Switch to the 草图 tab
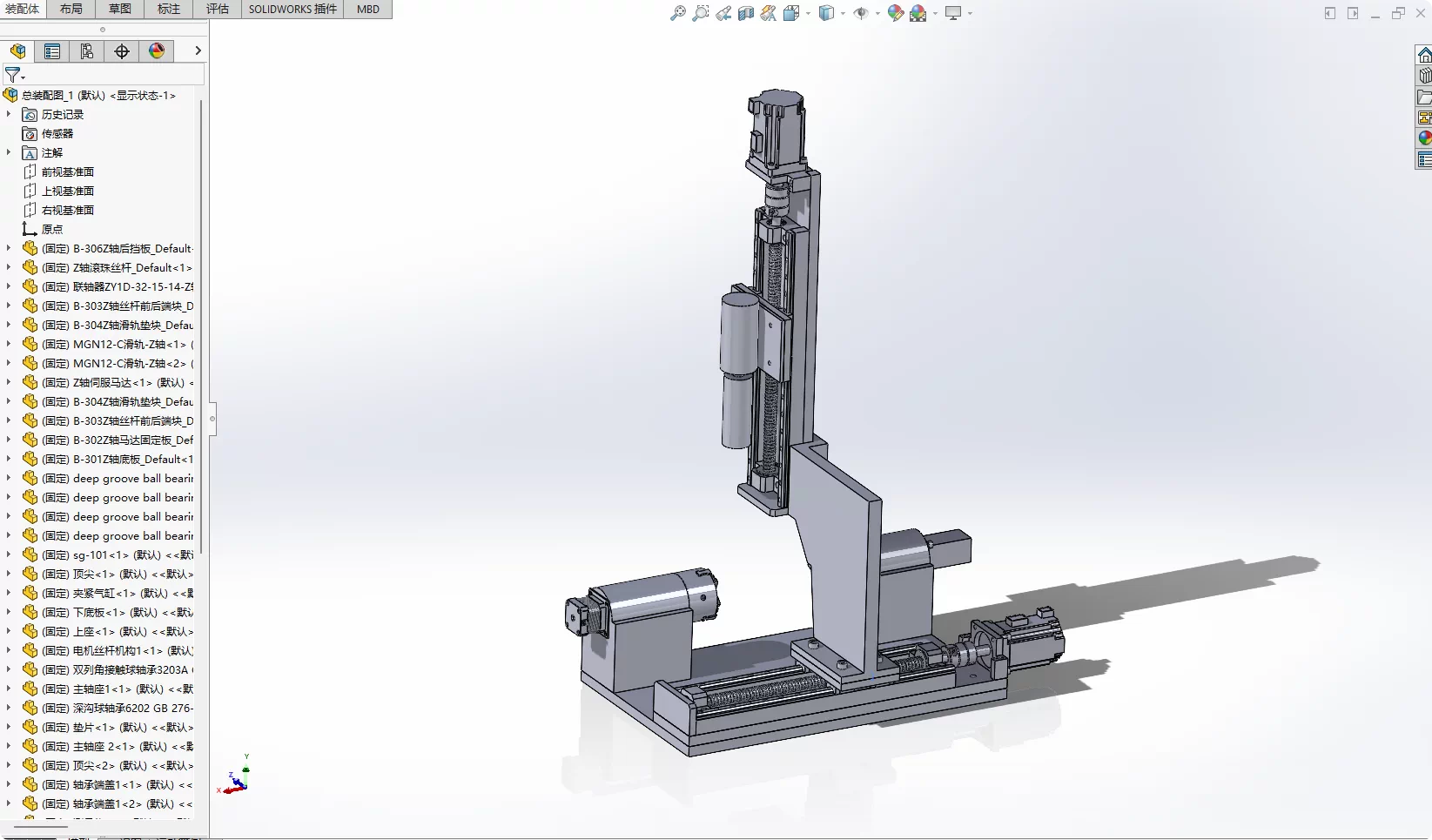This screenshot has width=1432, height=840. pos(120,9)
